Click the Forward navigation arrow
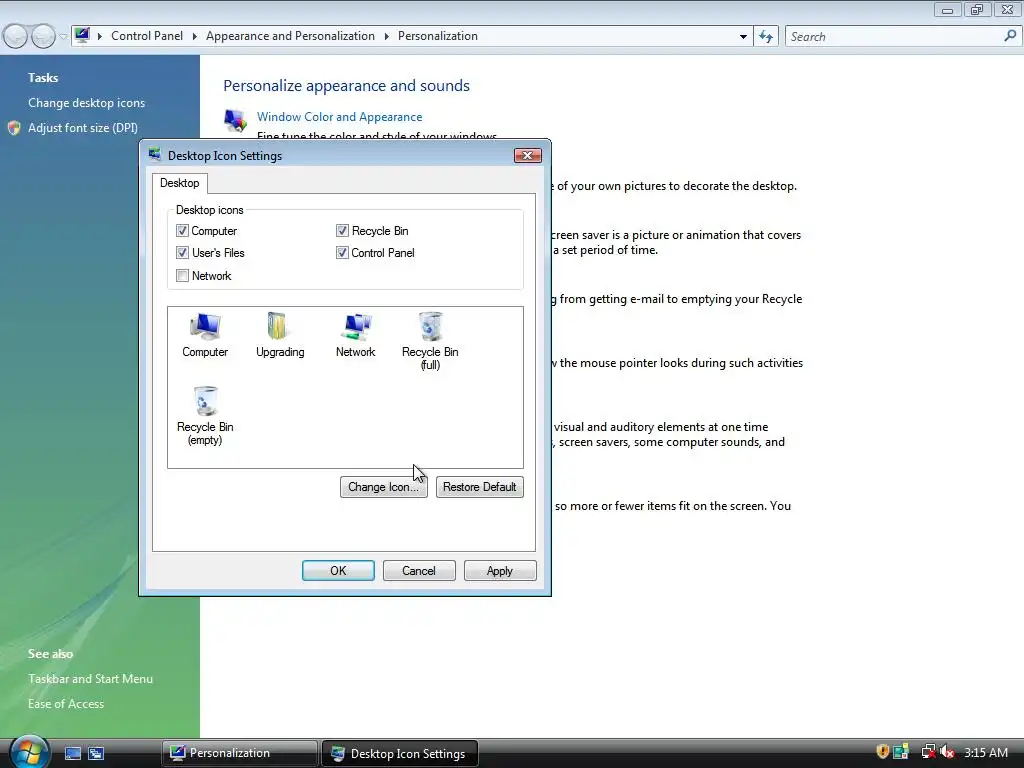 pyautogui.click(x=43, y=36)
